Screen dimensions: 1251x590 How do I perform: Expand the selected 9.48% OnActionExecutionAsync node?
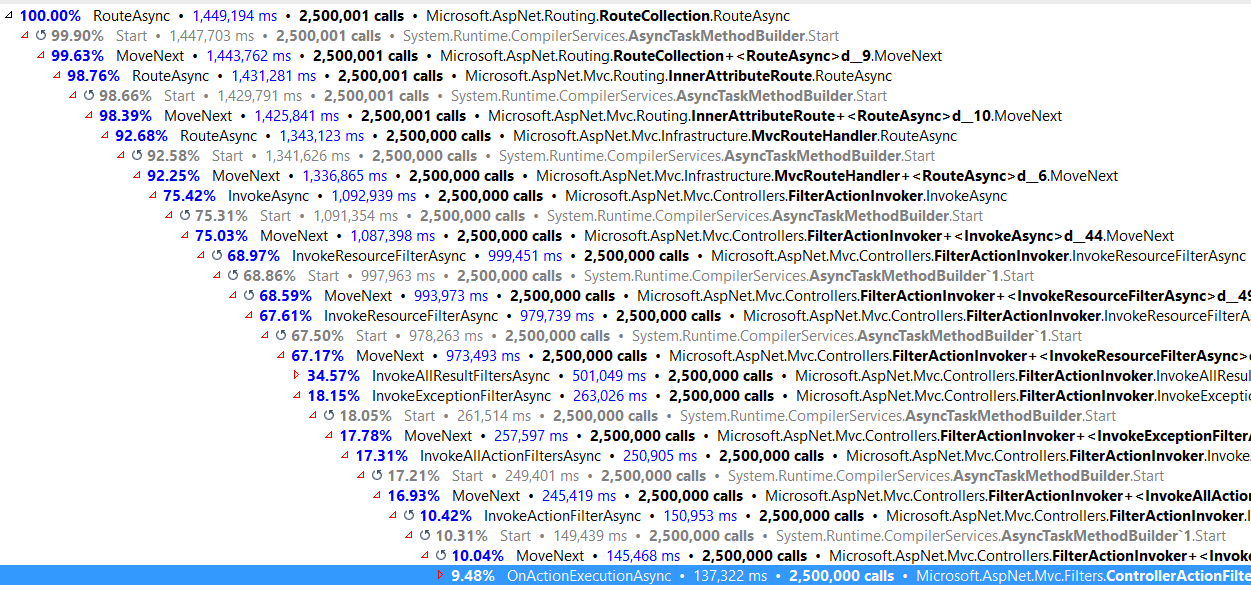coord(440,576)
